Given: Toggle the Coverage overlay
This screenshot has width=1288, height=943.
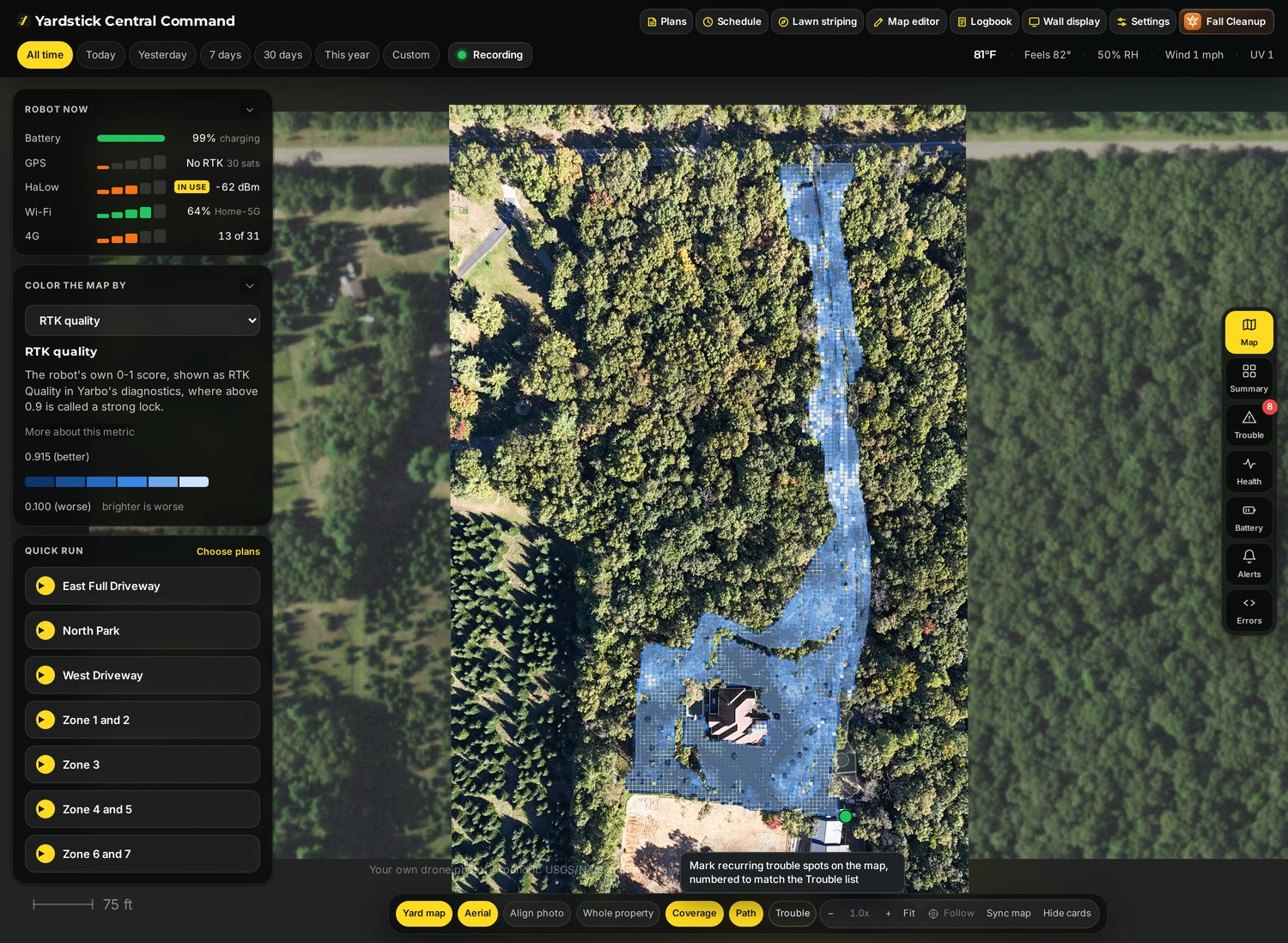Looking at the screenshot, I should [x=694, y=913].
